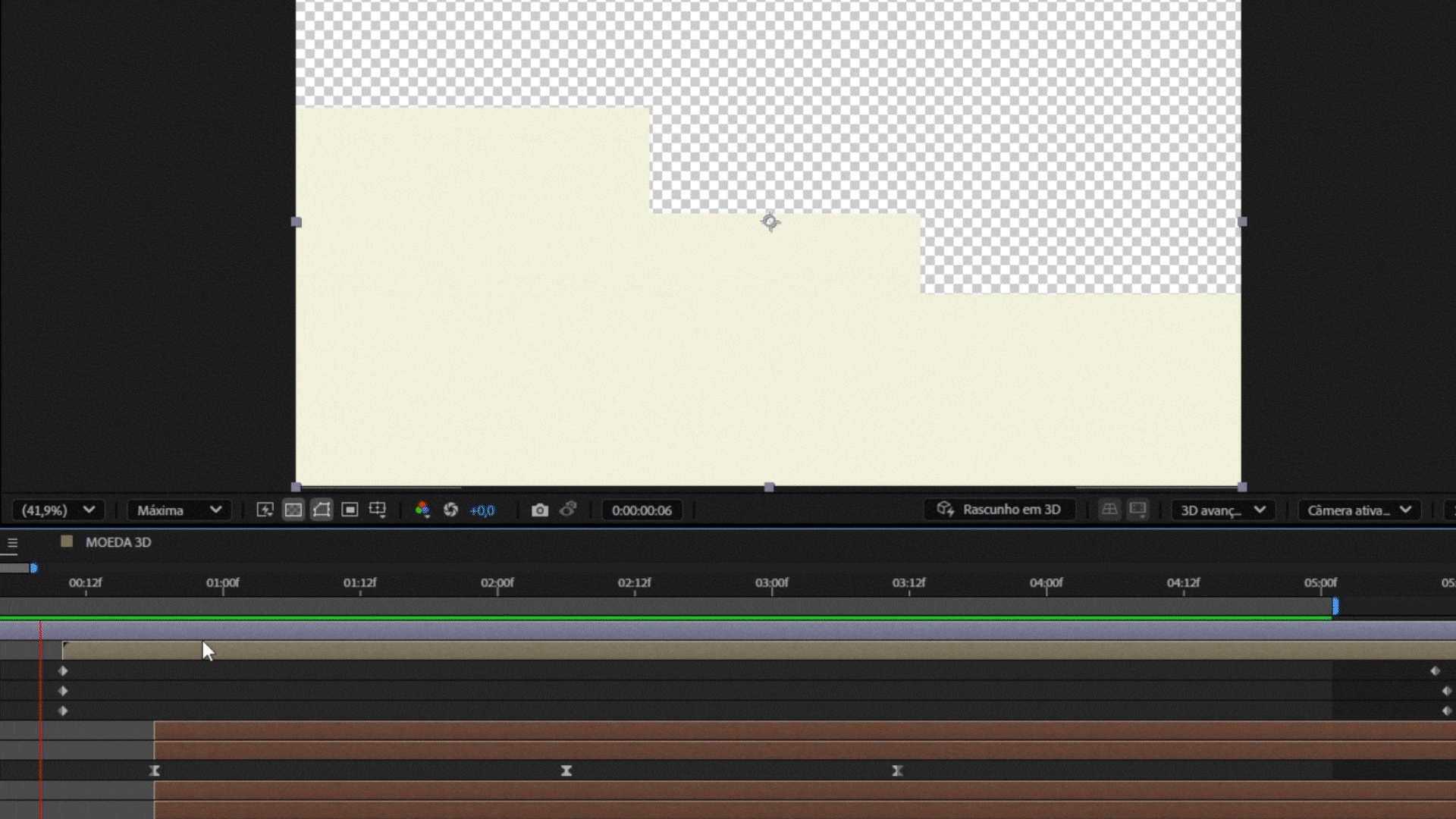Jump to 01:00f on time ruler
Viewport: 1456px width, 819px height.
coord(223,583)
